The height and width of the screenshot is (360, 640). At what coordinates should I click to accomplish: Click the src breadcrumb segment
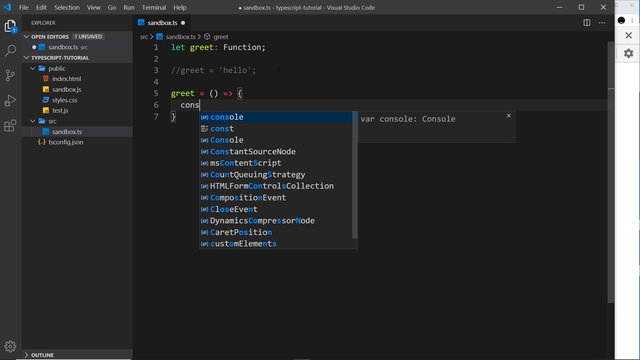click(x=144, y=37)
